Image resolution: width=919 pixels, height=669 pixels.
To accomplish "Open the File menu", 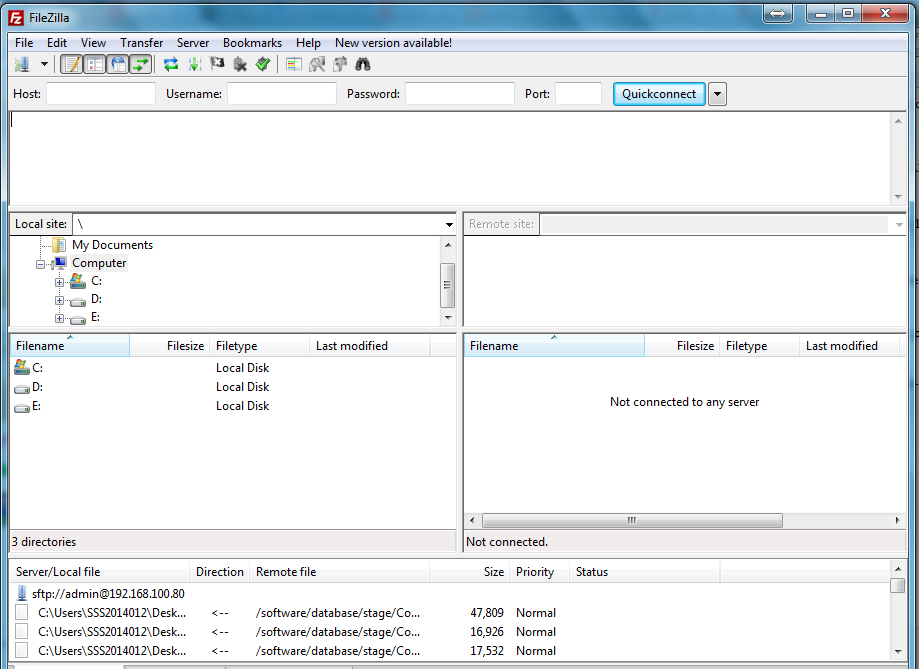I will pos(24,43).
